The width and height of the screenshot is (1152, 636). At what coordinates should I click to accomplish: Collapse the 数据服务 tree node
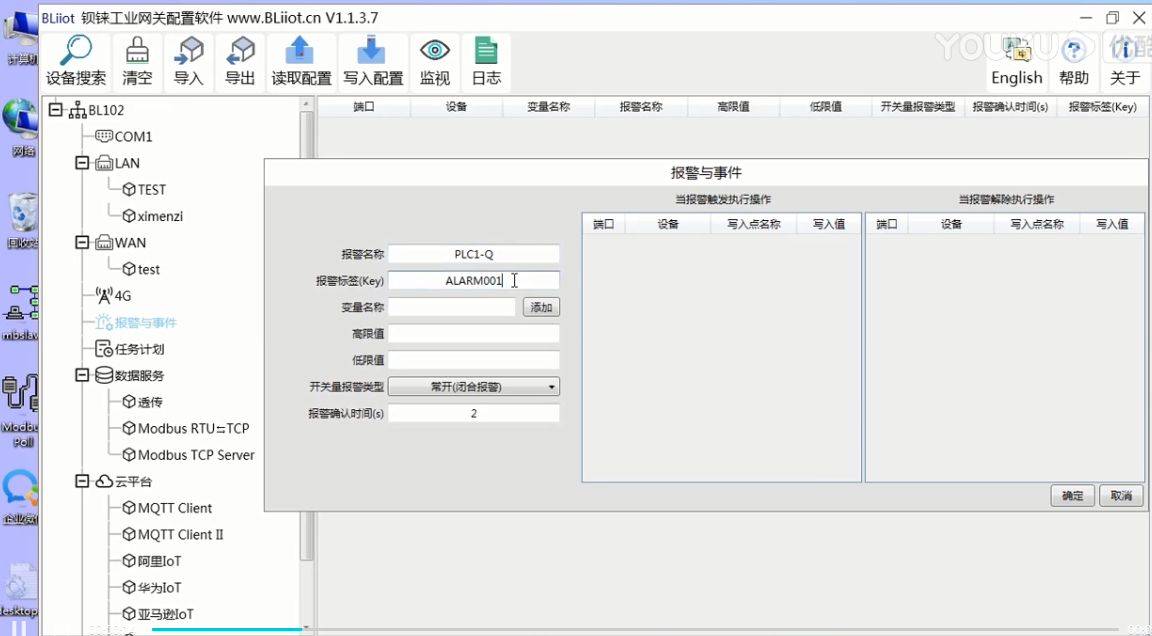tap(83, 376)
